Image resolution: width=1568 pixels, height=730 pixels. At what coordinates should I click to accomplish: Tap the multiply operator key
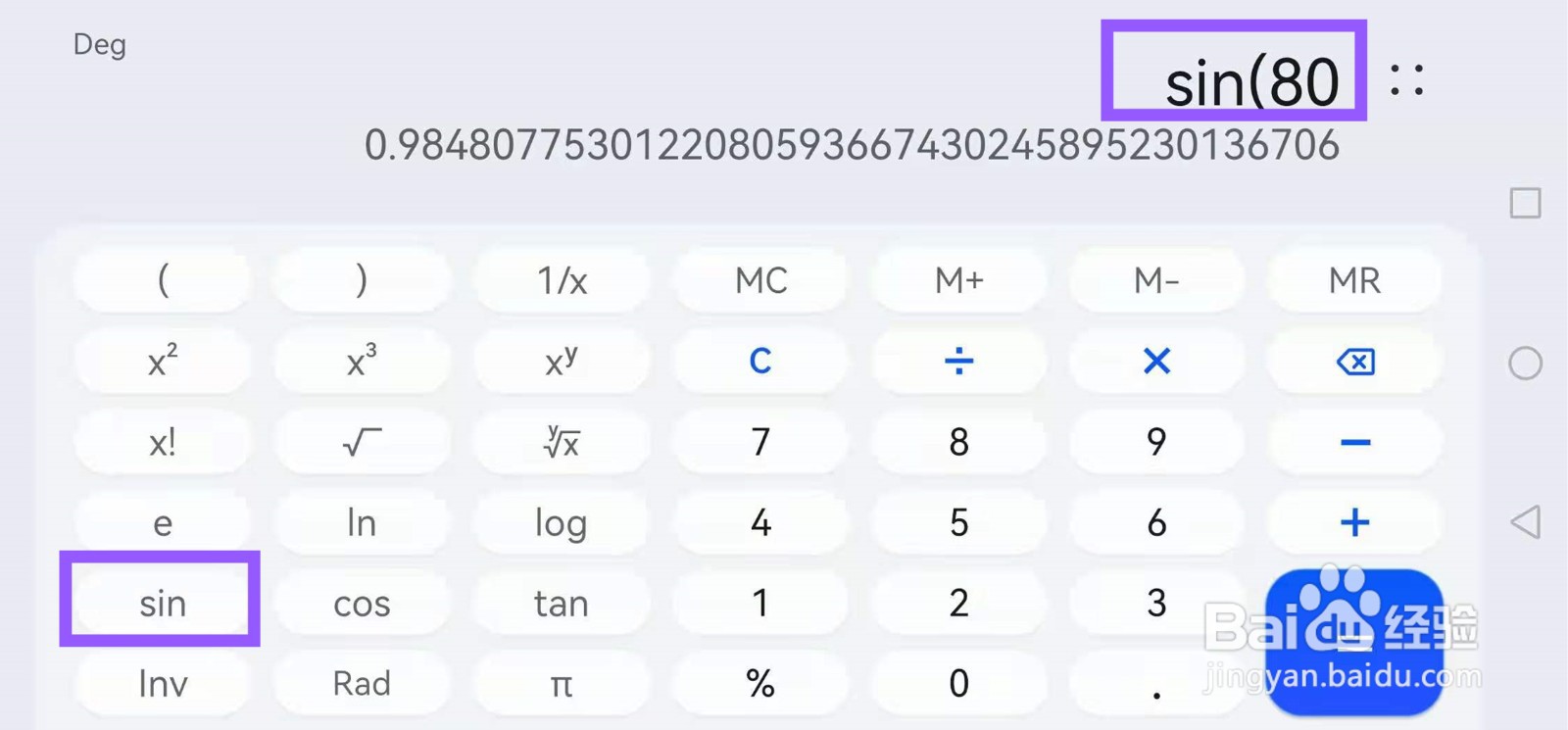pyautogui.click(x=1156, y=362)
